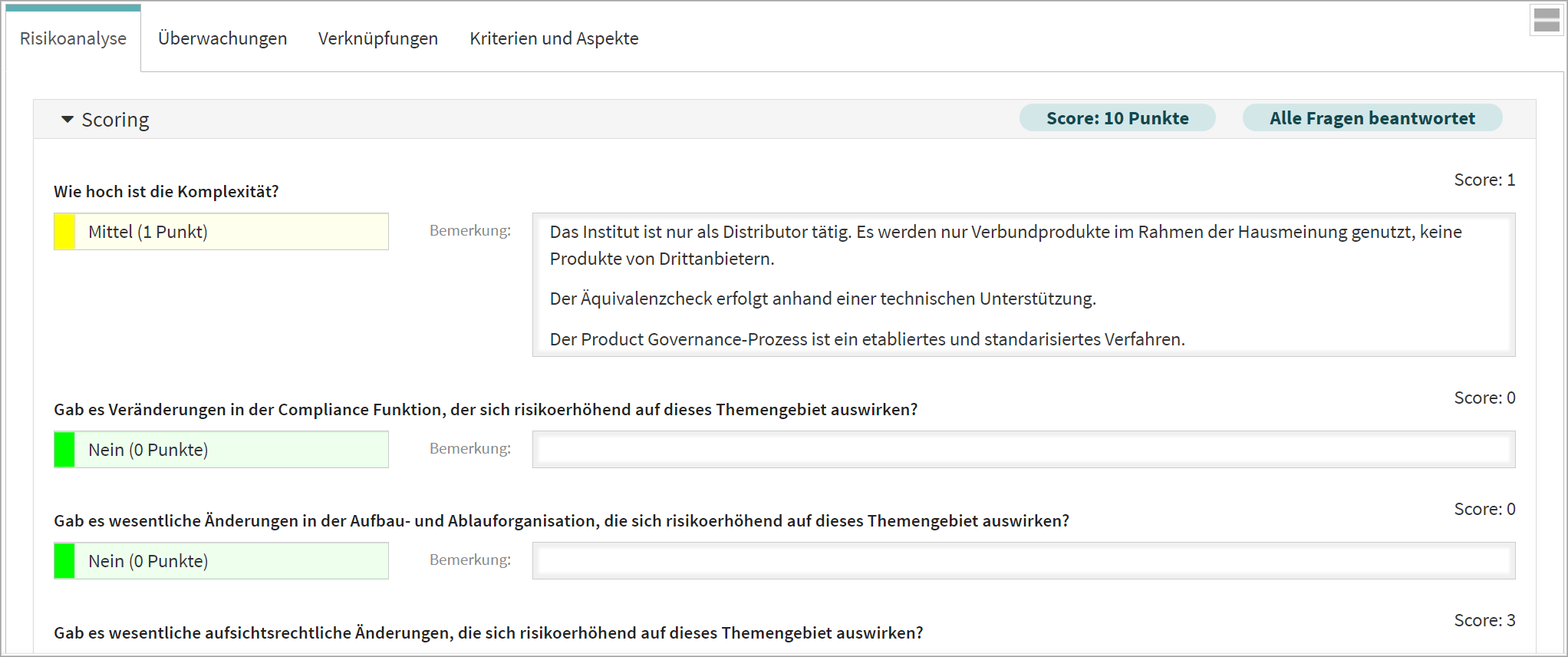Collapse the Scoring section arrow
This screenshot has width=1568, height=657.
pyautogui.click(x=68, y=120)
